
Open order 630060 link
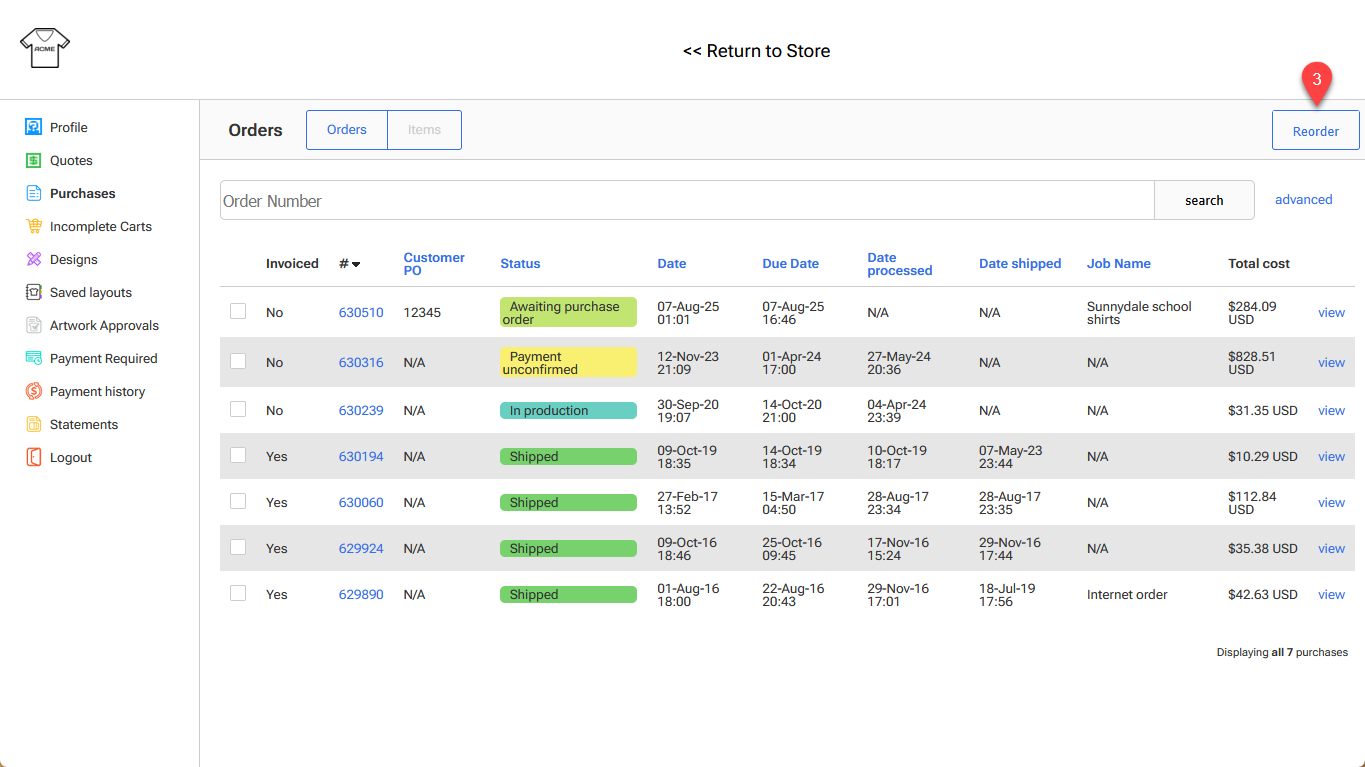361,502
